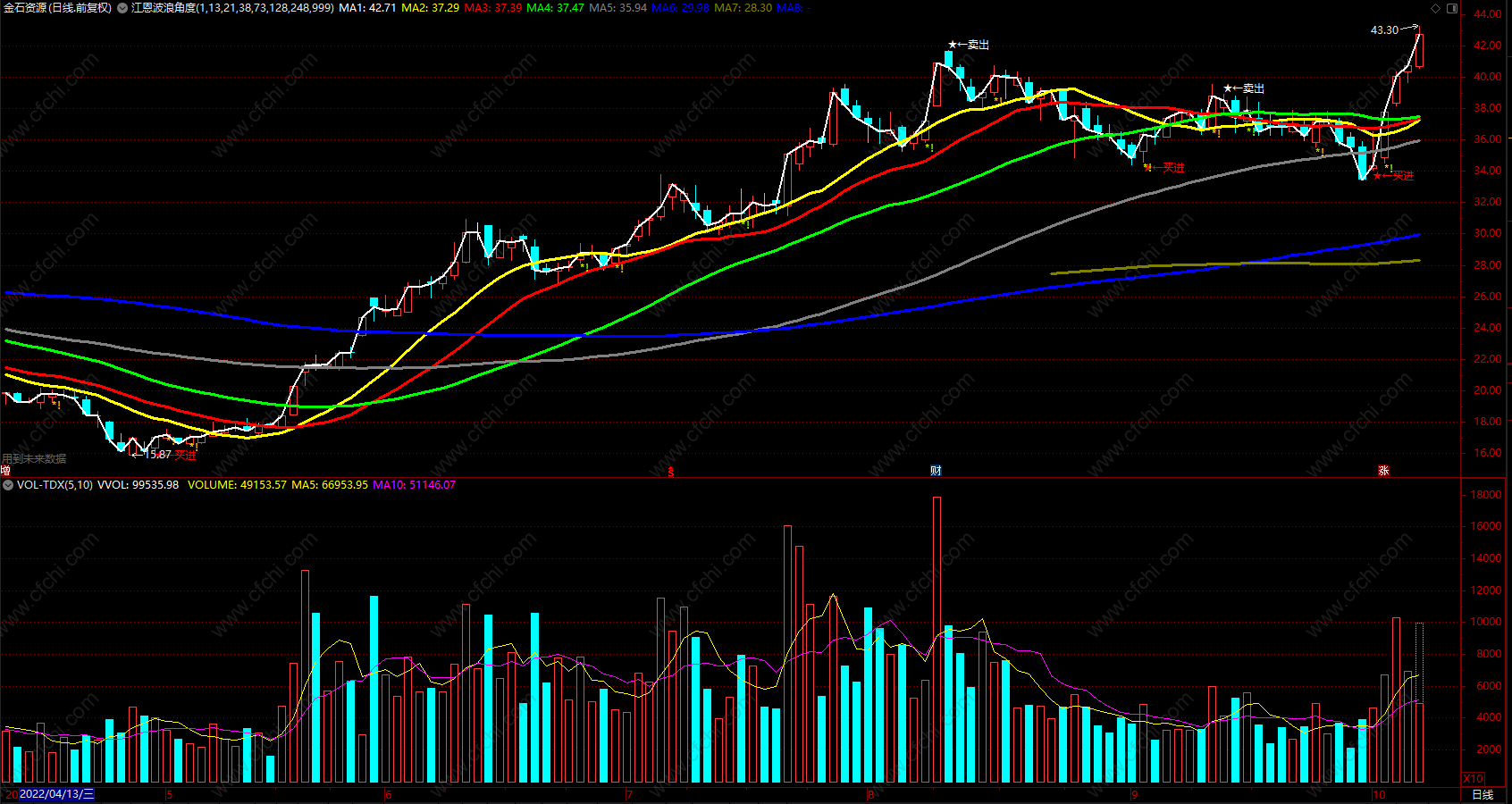1512x804 pixels.
Task: Click the 43.30 high price annotation
Action: pyautogui.click(x=1384, y=30)
